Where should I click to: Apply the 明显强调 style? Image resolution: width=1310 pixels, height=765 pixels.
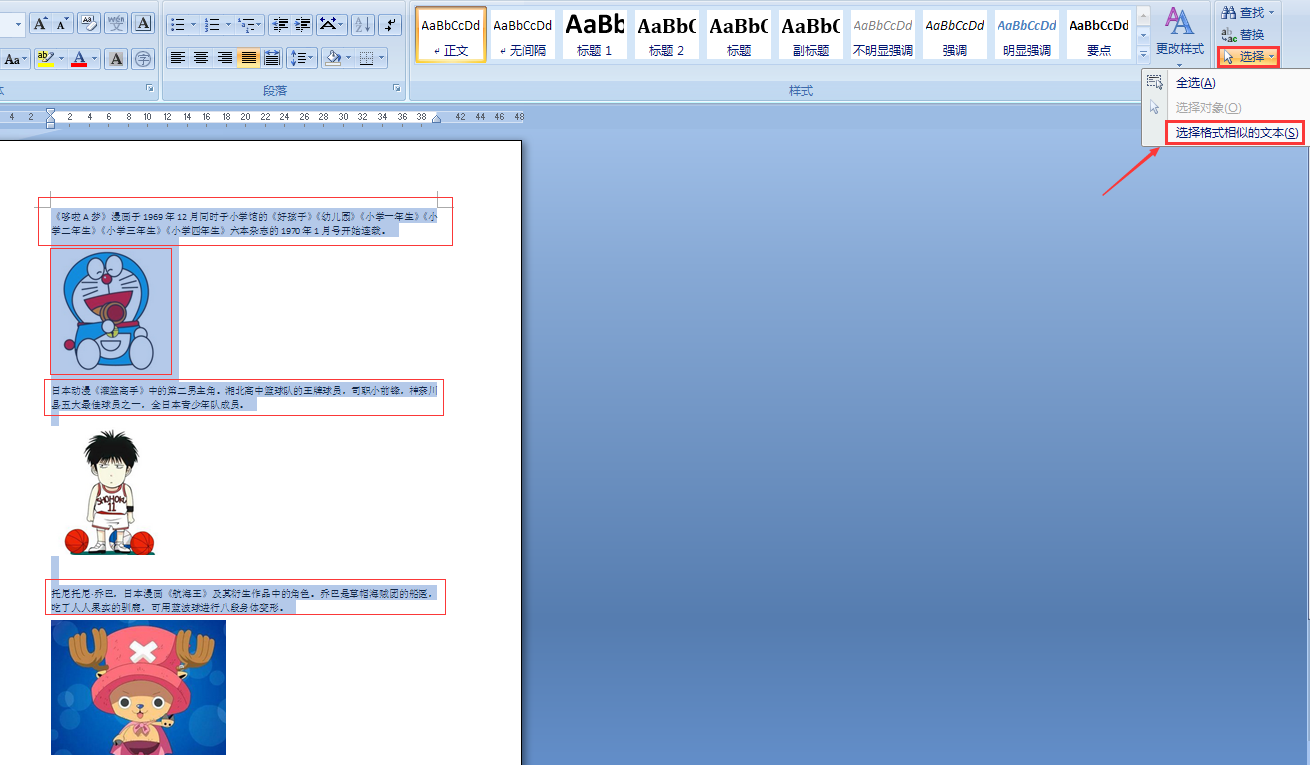click(1027, 35)
